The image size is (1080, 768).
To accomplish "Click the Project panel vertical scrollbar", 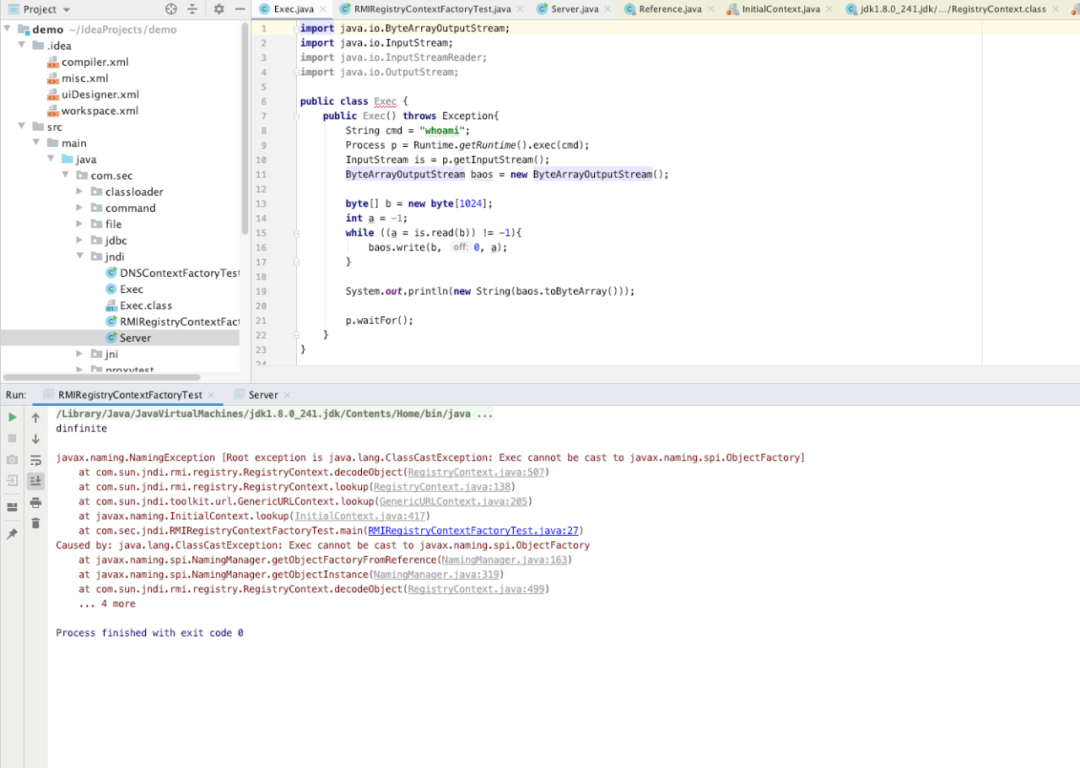I will click(x=245, y=129).
